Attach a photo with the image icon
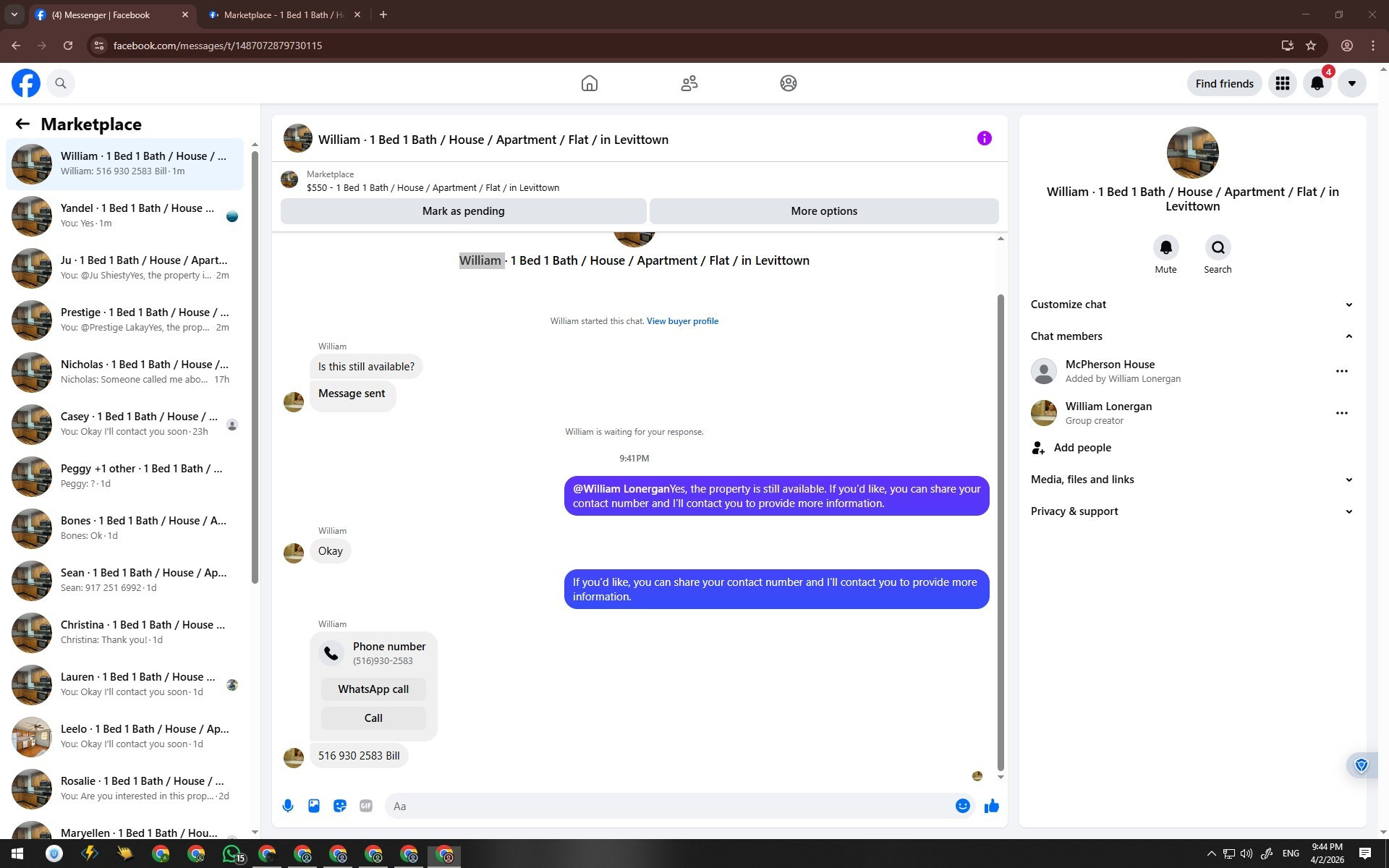 point(314,806)
